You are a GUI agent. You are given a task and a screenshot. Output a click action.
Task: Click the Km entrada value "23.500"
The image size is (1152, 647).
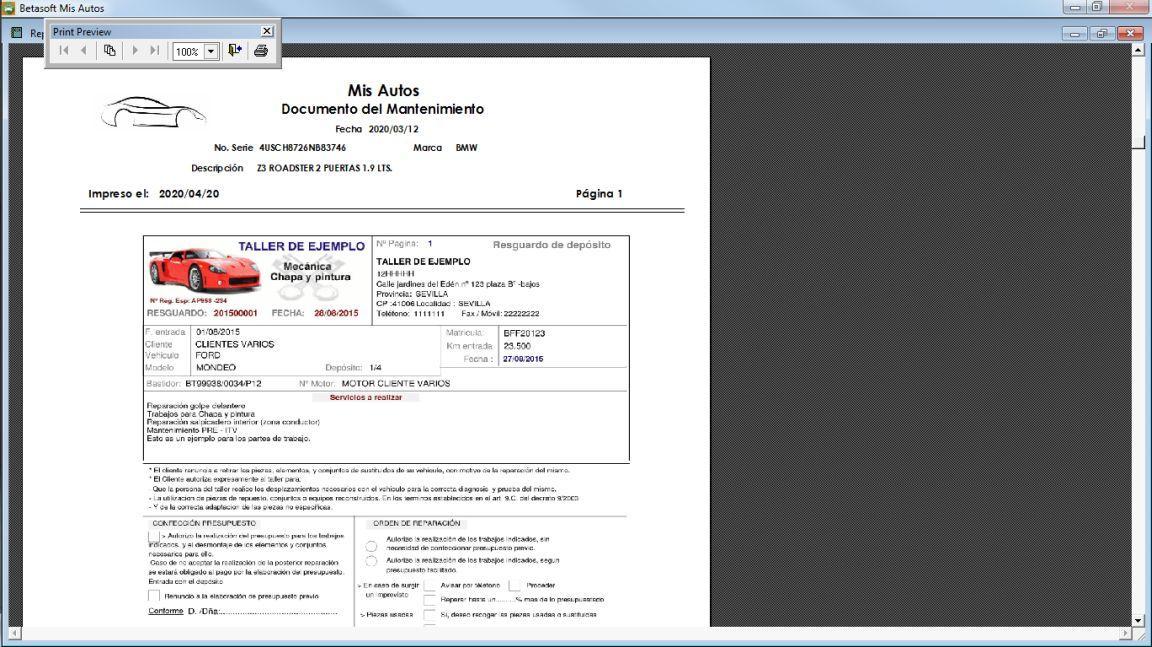pyautogui.click(x=517, y=346)
